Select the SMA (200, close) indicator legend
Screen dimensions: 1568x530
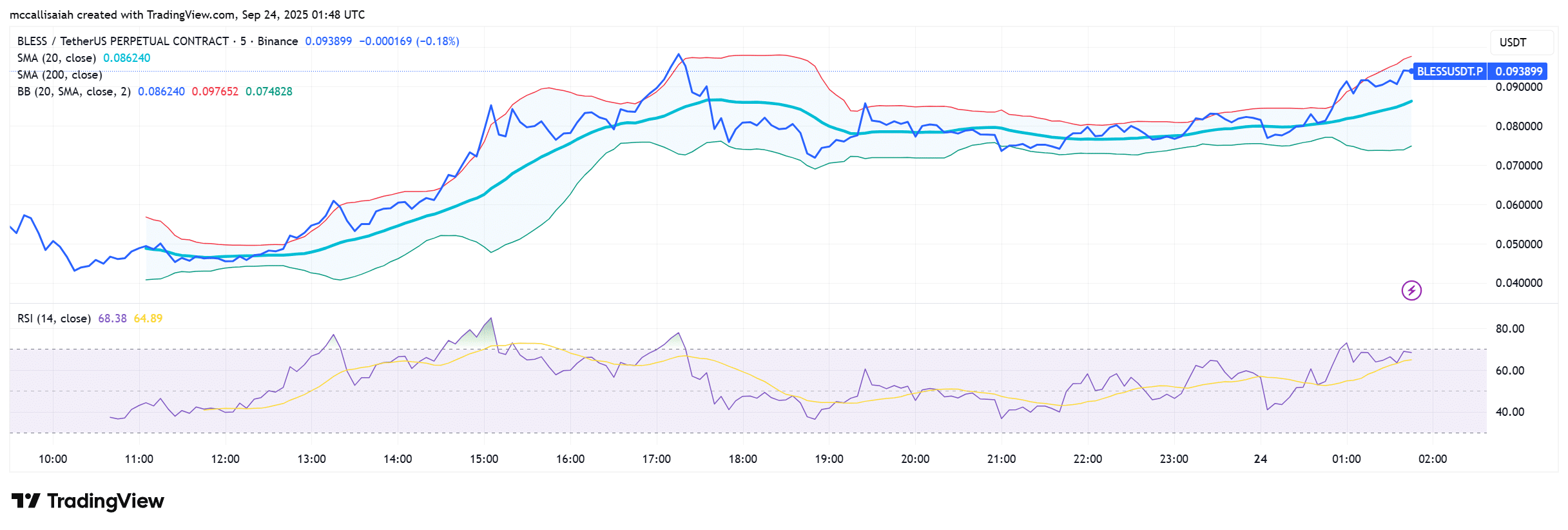pyautogui.click(x=60, y=75)
